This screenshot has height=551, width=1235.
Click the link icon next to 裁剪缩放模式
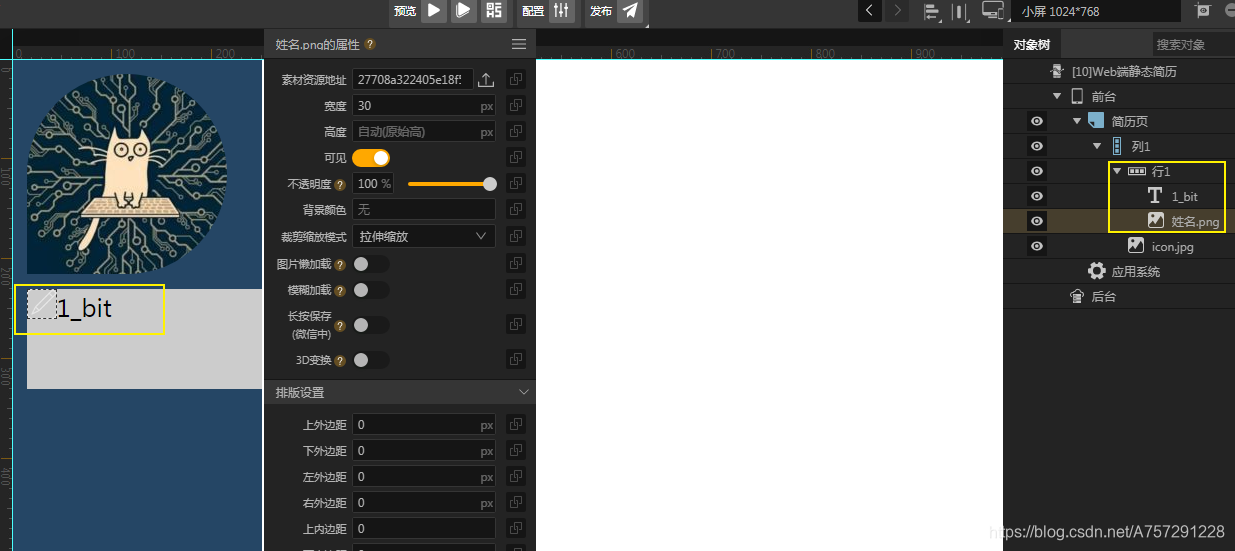(515, 236)
